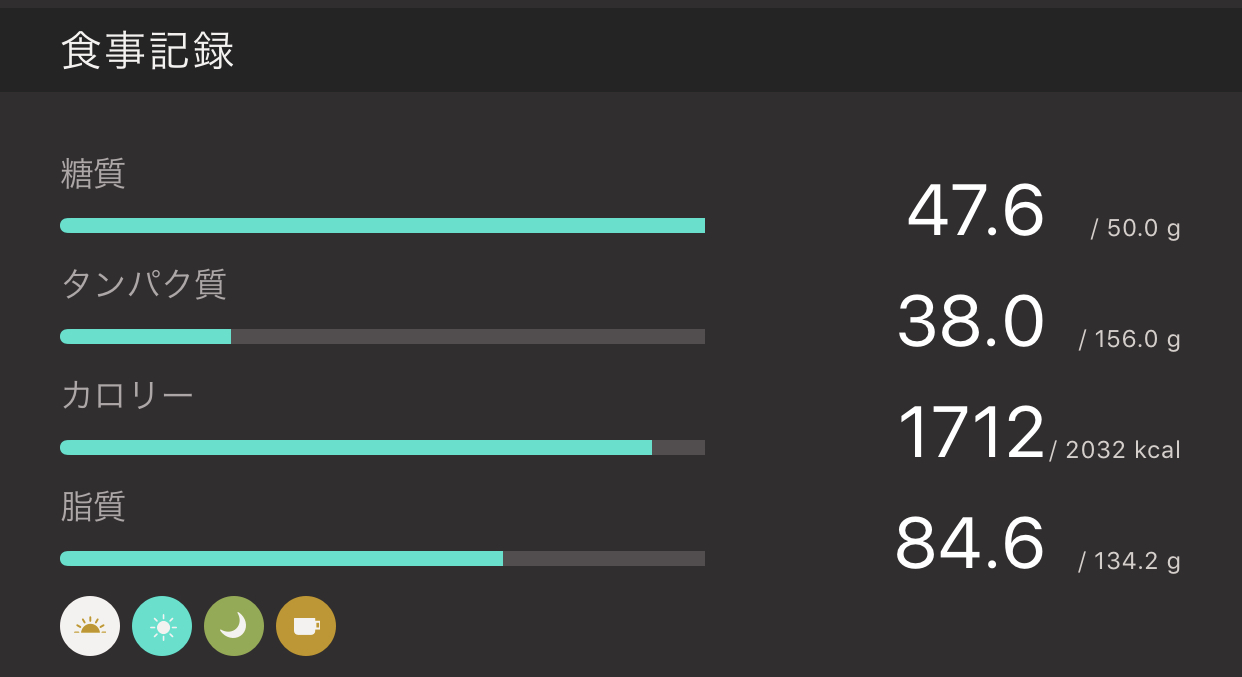Tap the 47.6 carbohydrate value
This screenshot has height=677, width=1242.
point(975,211)
